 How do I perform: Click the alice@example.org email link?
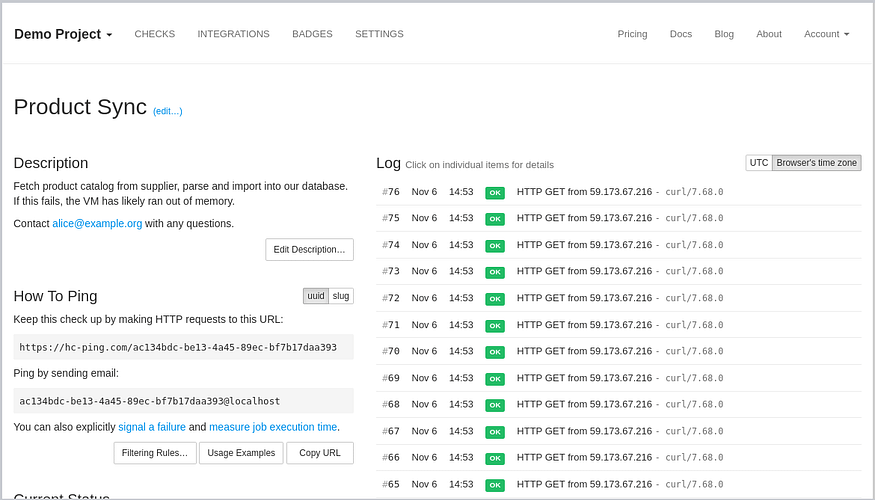97,223
